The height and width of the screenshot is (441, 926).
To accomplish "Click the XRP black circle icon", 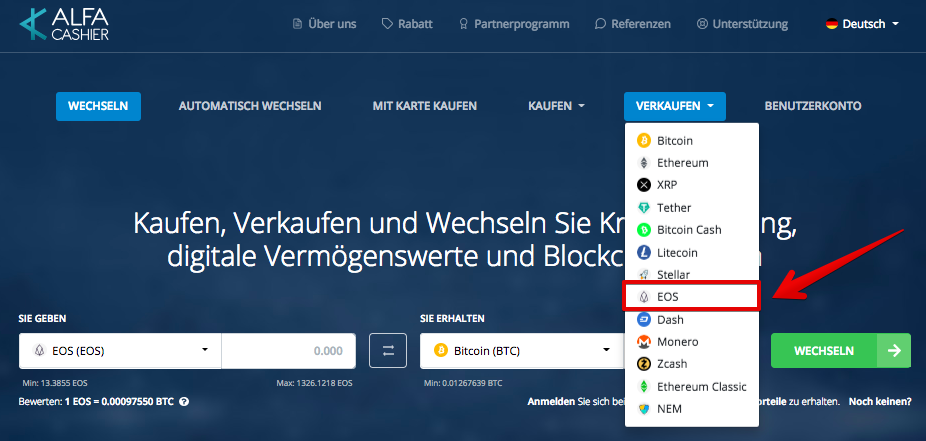I will [643, 185].
